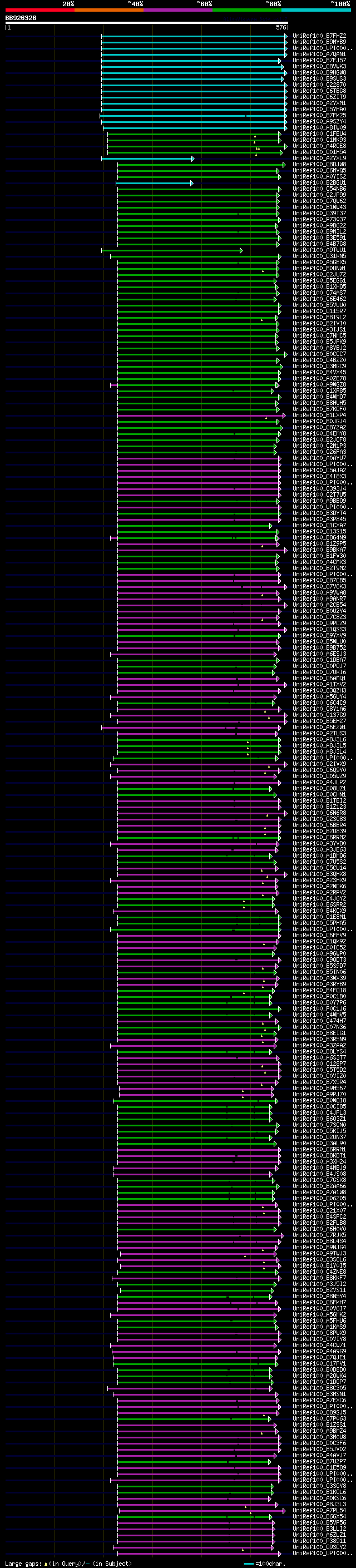Click the UniRef100_Q8VWK3 entry
The width and height of the screenshot is (356, 1568).
(319, 66)
